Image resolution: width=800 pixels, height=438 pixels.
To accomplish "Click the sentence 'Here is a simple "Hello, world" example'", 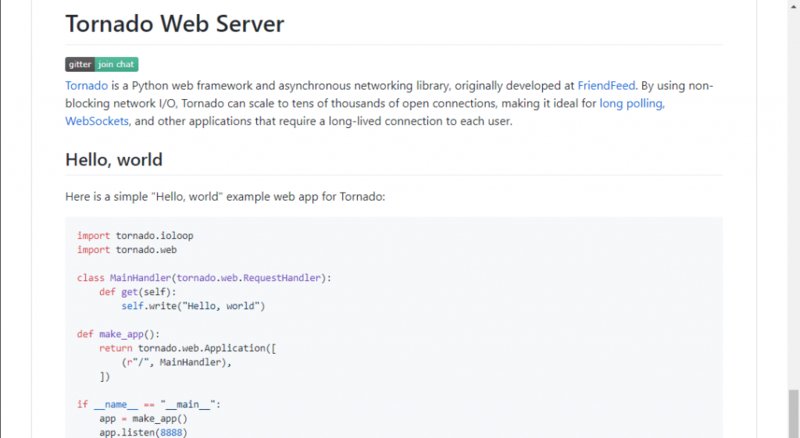I will pyautogui.click(x=225, y=197).
